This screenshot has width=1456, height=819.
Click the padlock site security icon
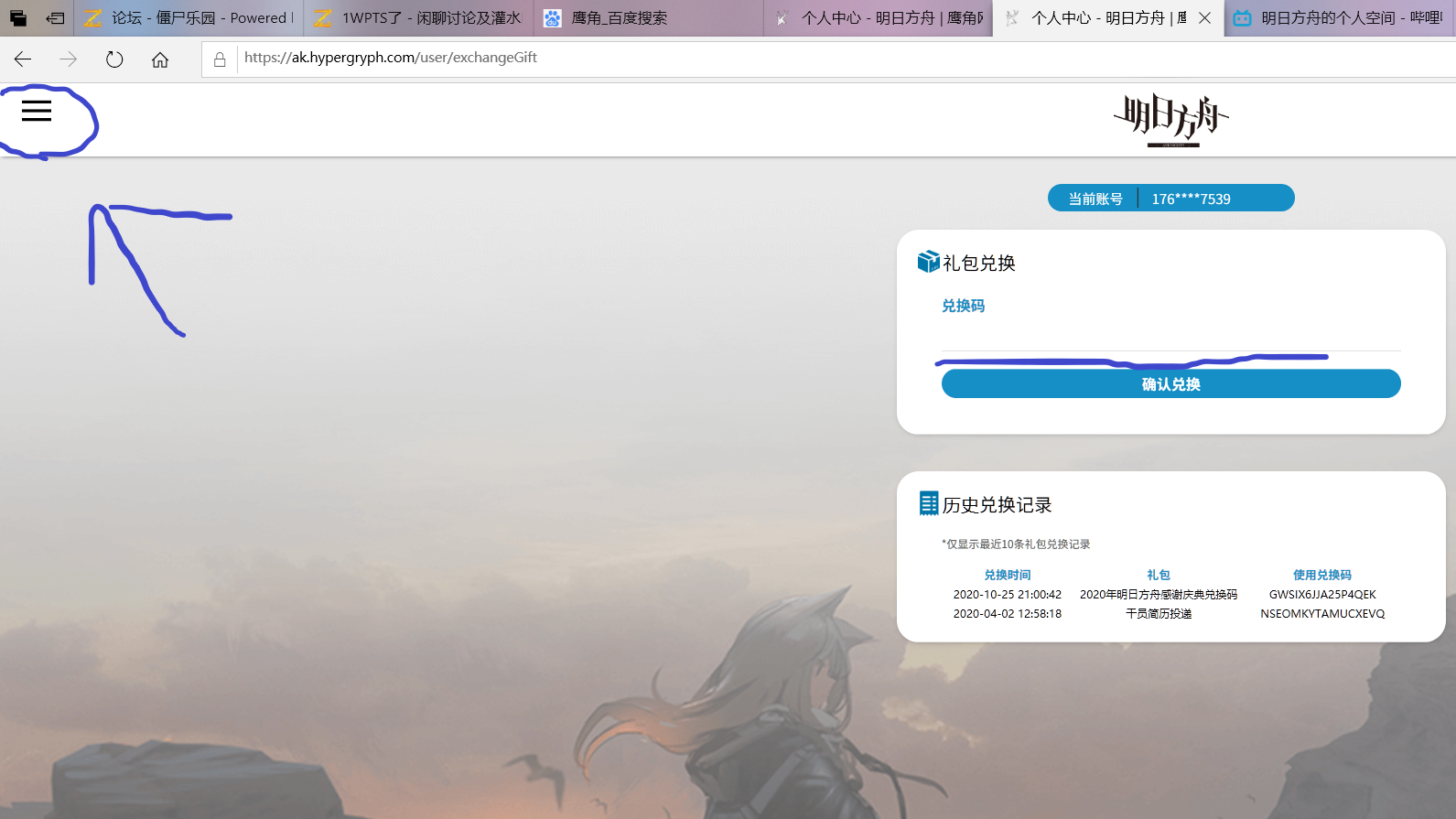[220, 59]
